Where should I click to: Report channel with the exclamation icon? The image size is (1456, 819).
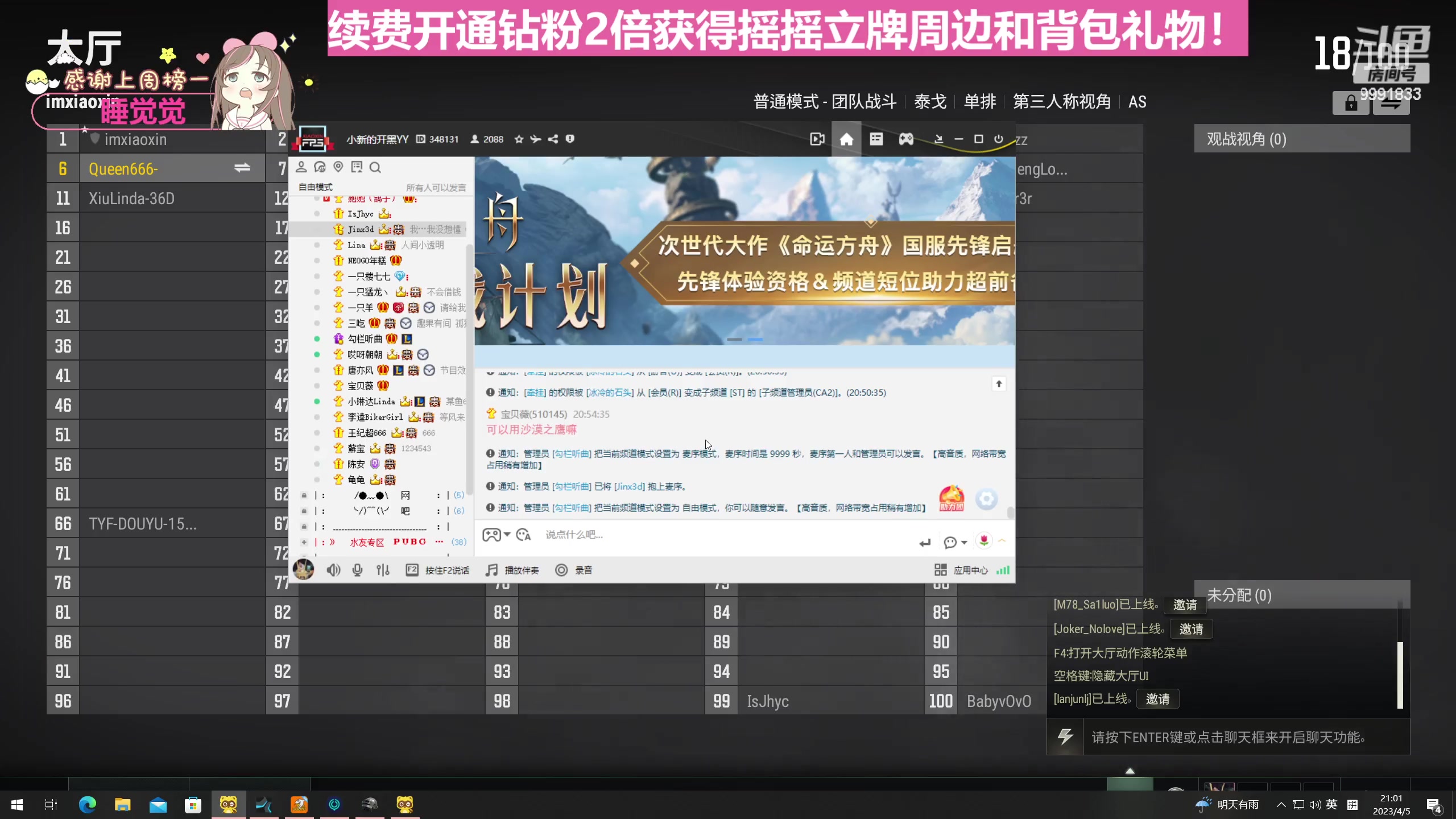[x=570, y=139]
